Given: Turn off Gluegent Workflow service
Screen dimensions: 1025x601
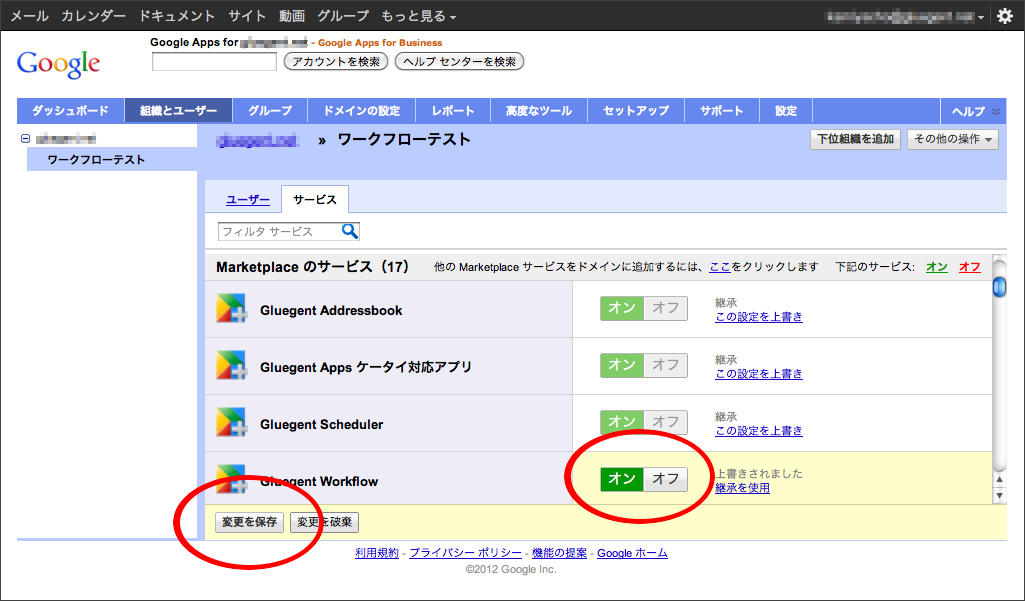Looking at the screenshot, I should pyautogui.click(x=666, y=480).
